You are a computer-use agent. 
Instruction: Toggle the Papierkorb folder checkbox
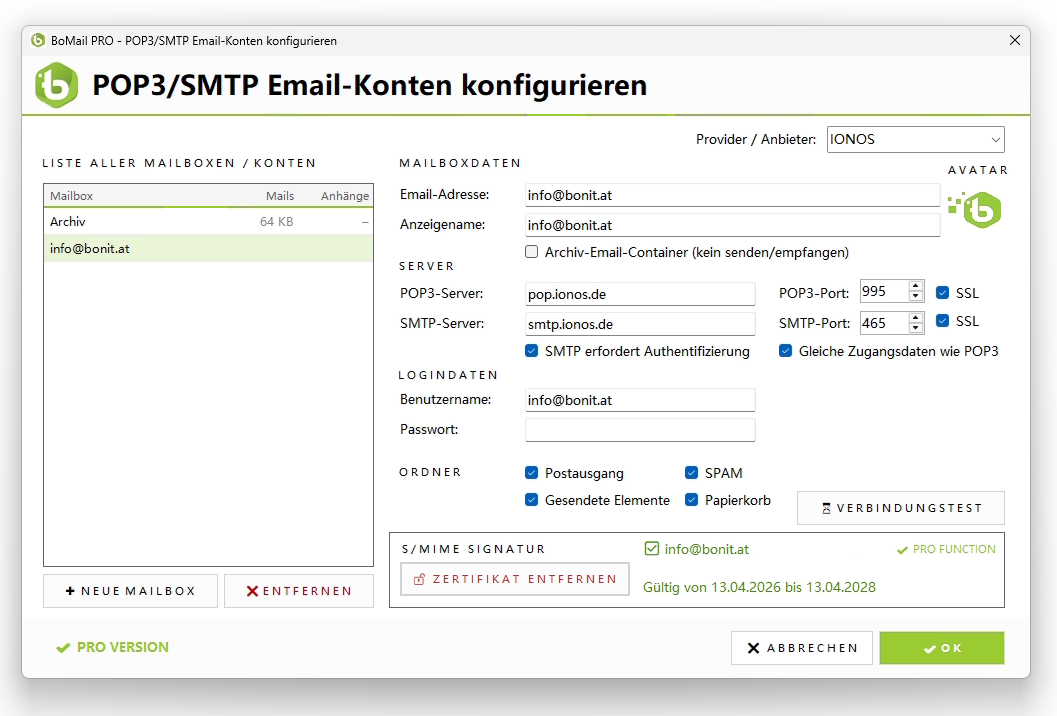pos(692,500)
